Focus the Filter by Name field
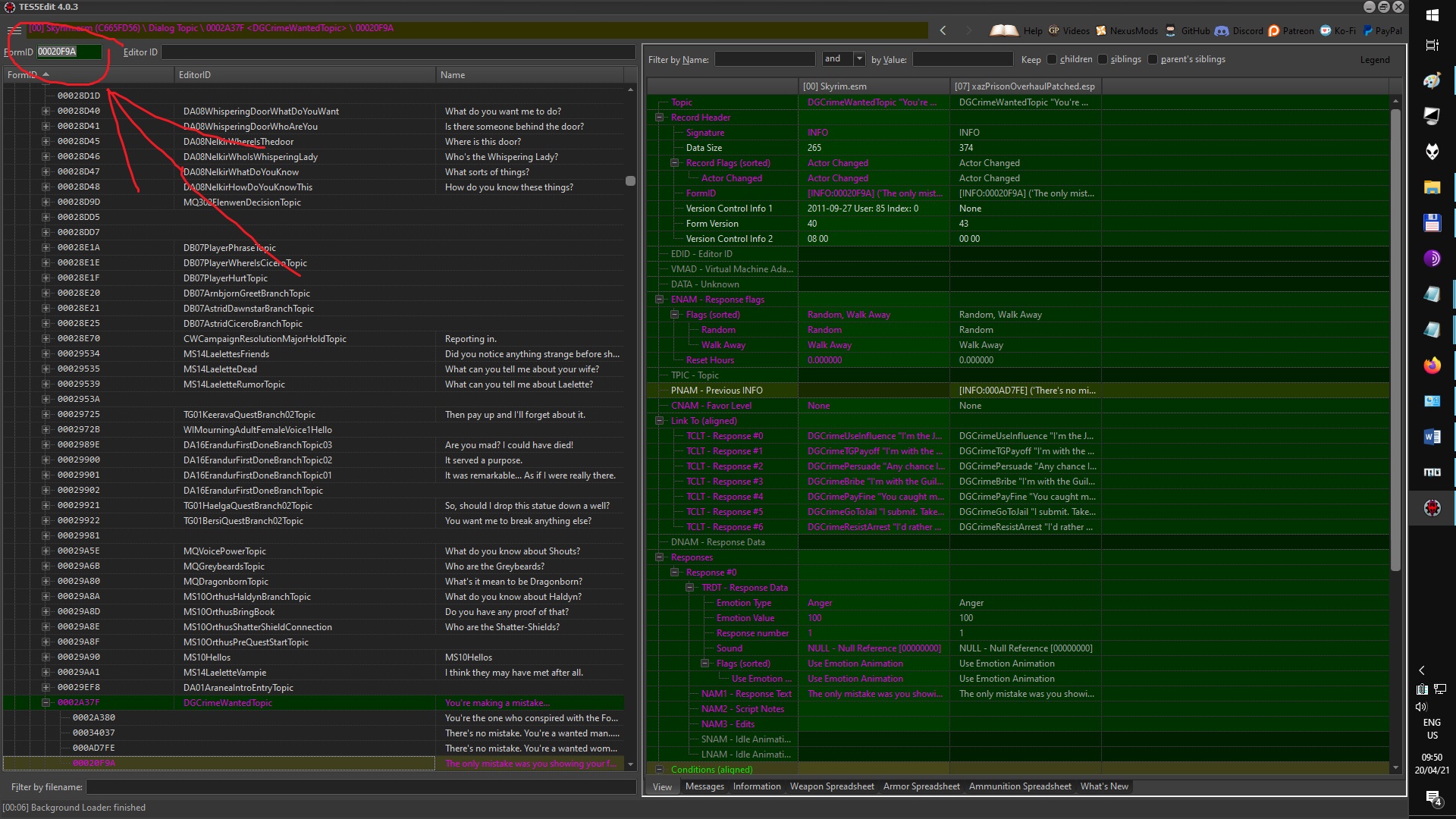 [764, 59]
